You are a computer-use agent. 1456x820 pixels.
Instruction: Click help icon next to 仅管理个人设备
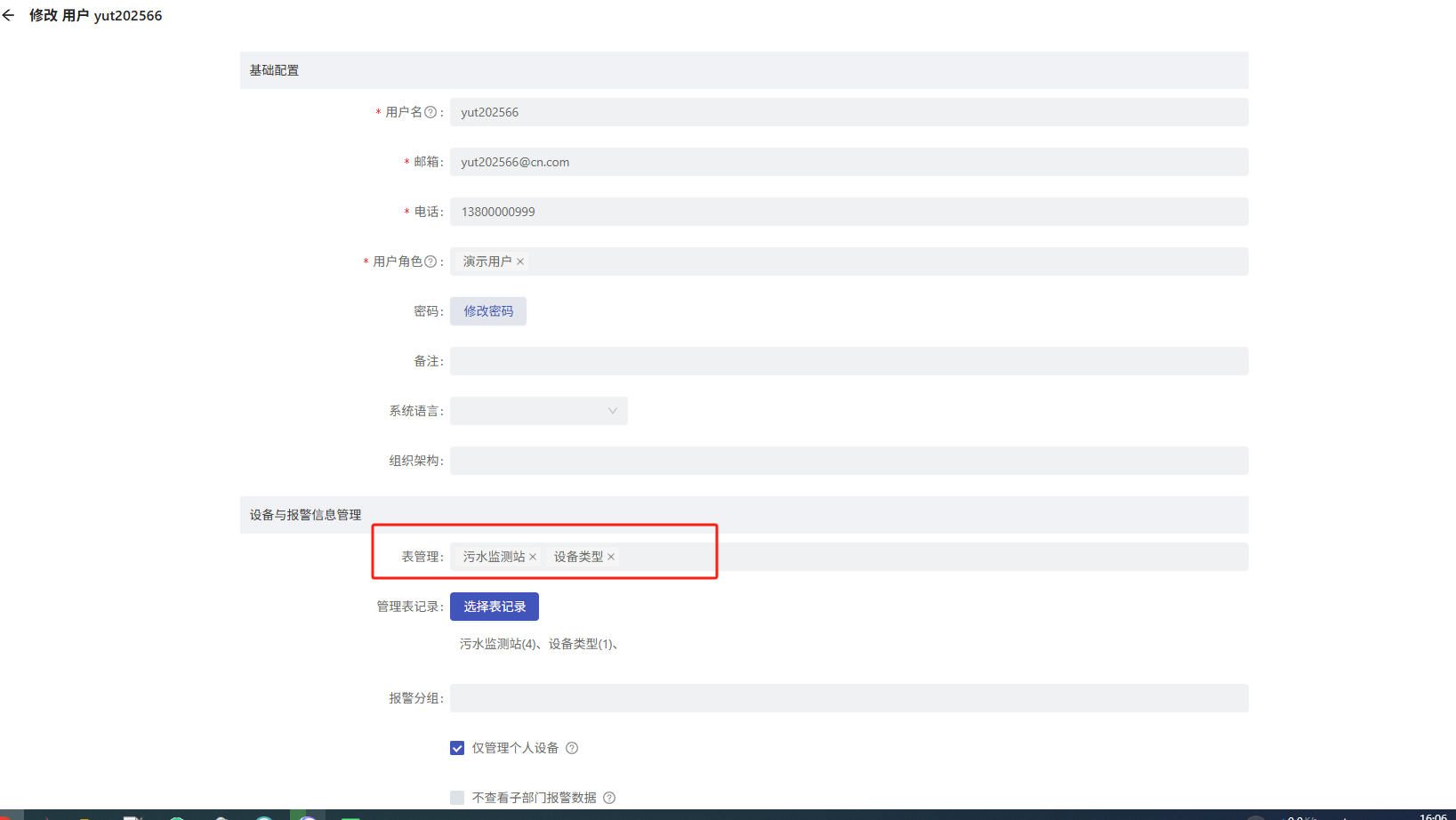coord(572,748)
